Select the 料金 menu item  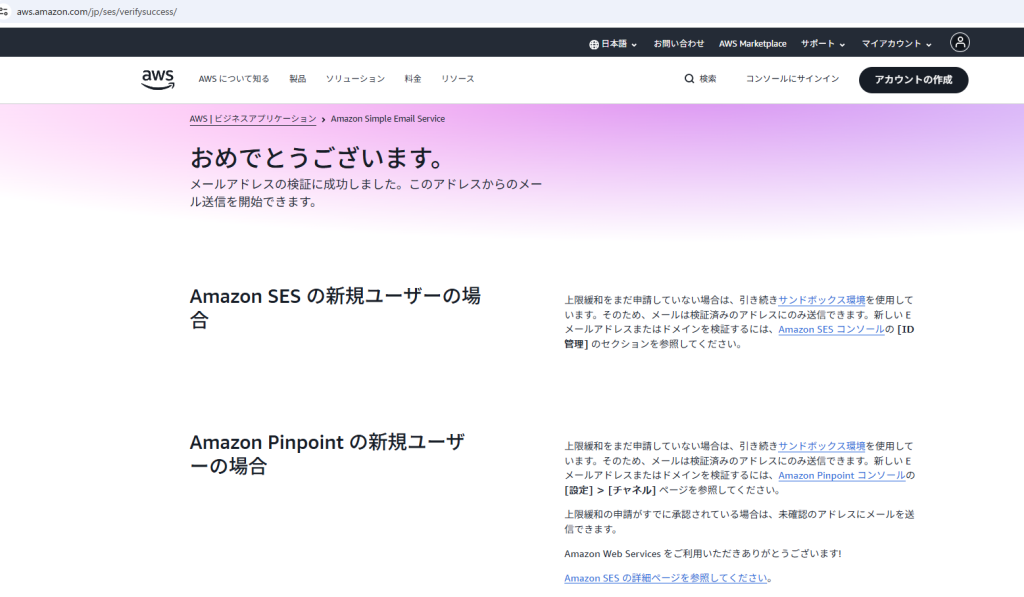(413, 79)
